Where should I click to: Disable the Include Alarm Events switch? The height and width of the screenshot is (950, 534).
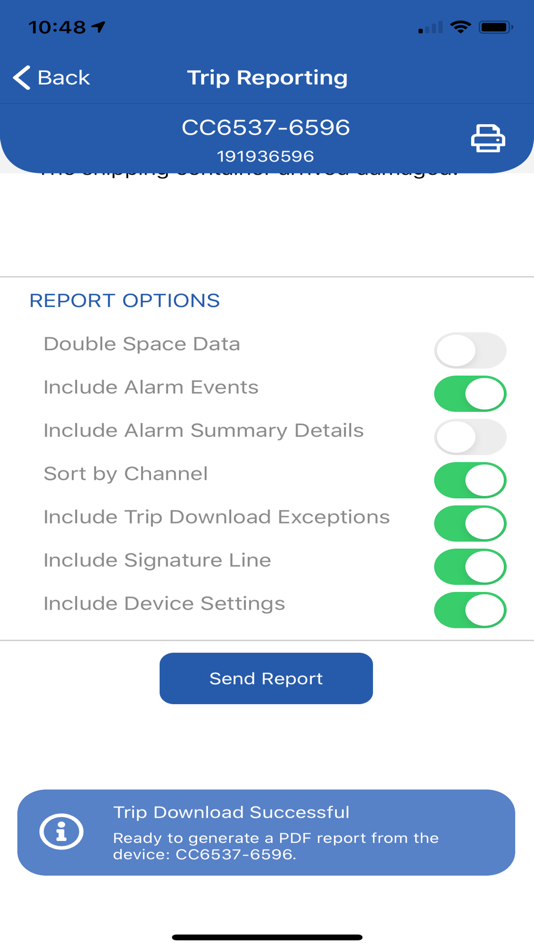point(470,394)
